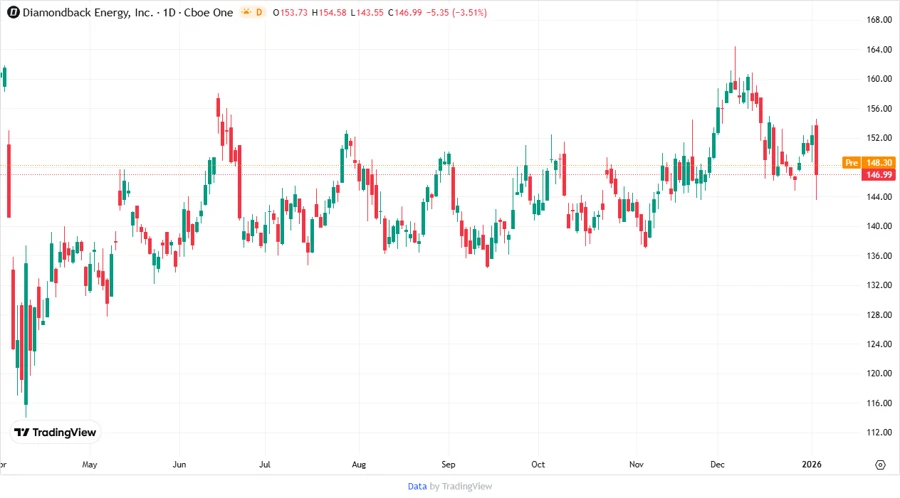Click the 164.00 price axis label
The height and width of the screenshot is (498, 900).
pyautogui.click(x=879, y=49)
